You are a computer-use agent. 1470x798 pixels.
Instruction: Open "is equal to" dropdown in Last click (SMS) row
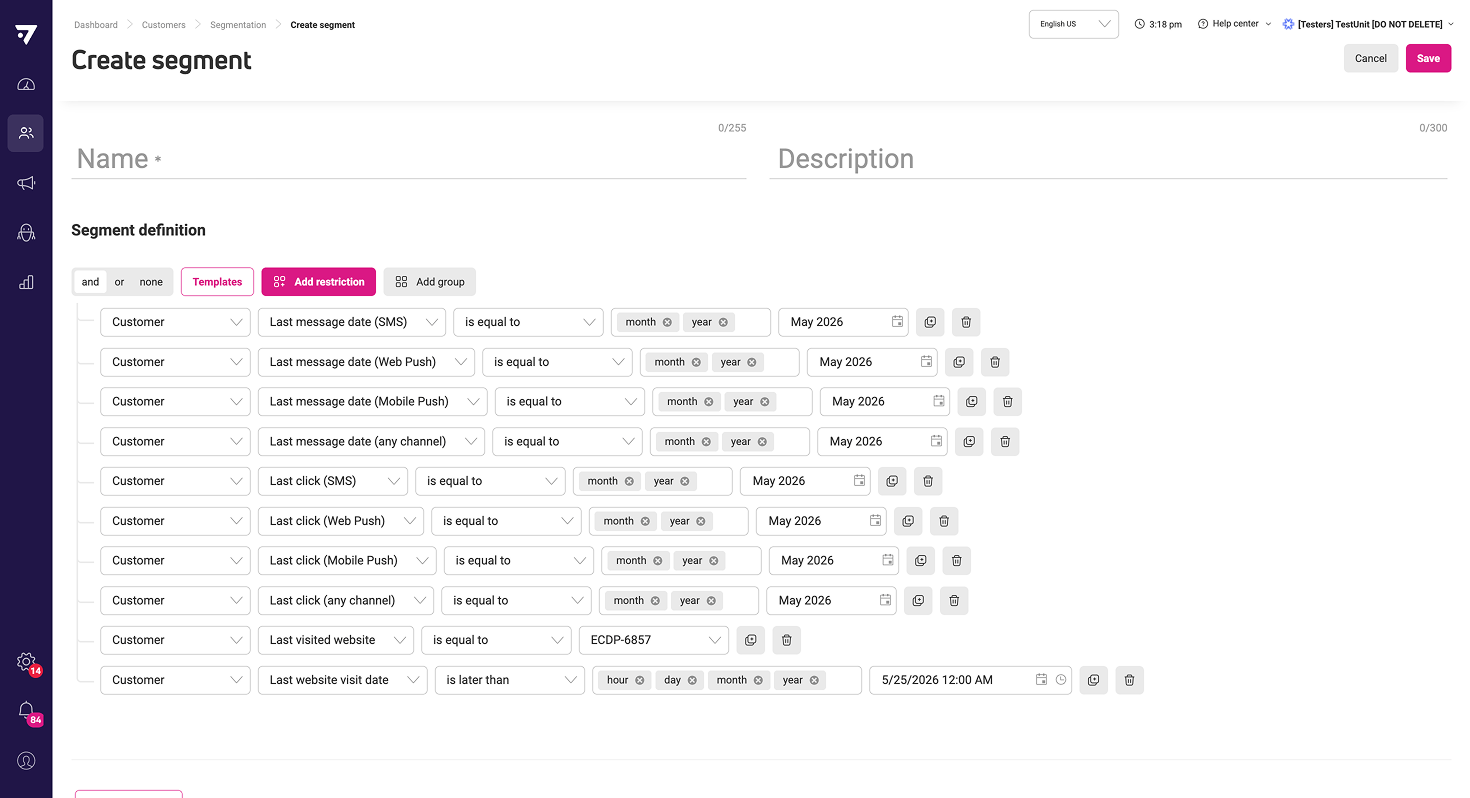point(490,481)
